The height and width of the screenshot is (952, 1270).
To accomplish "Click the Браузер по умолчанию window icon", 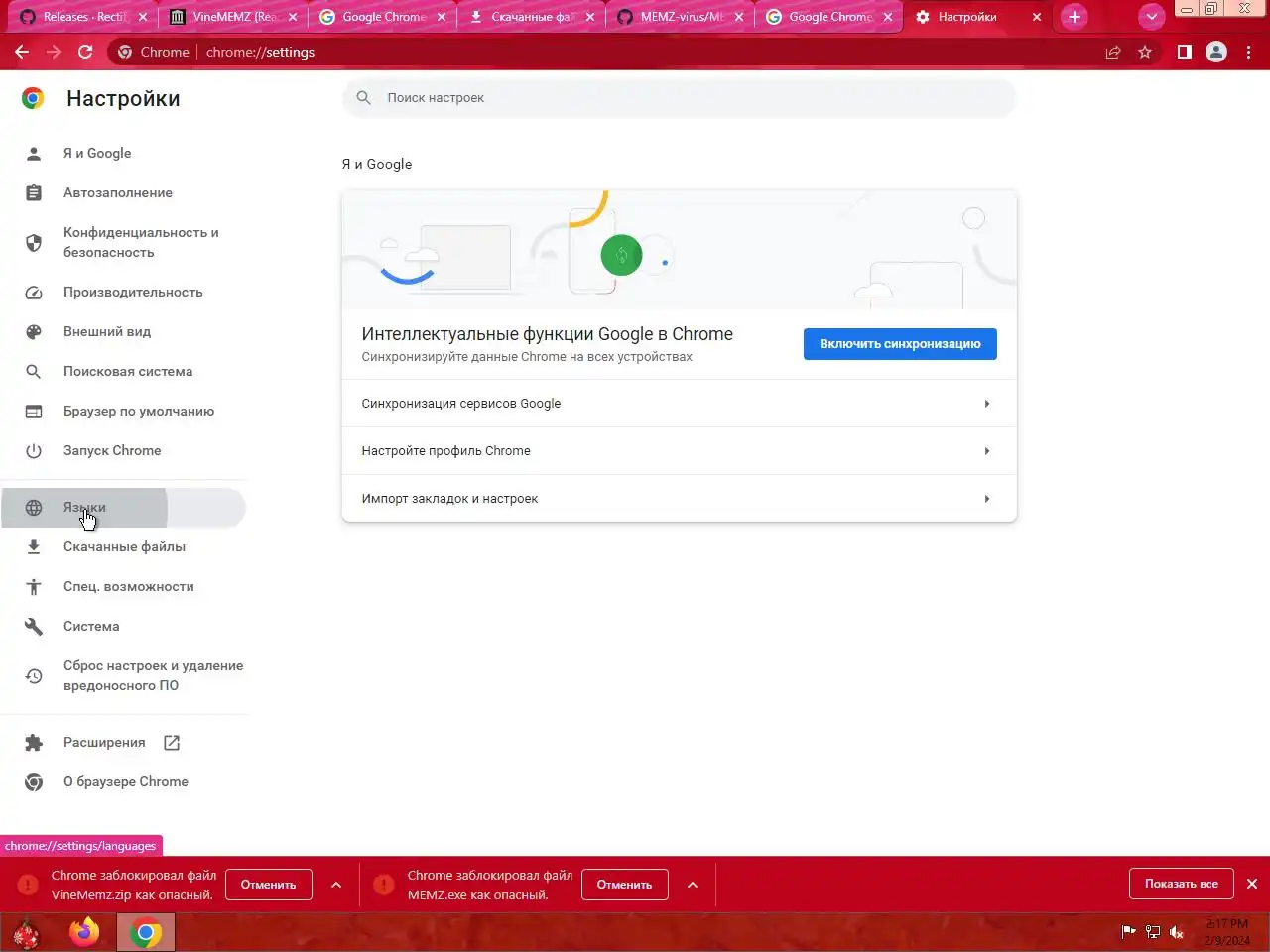I will click(34, 412).
